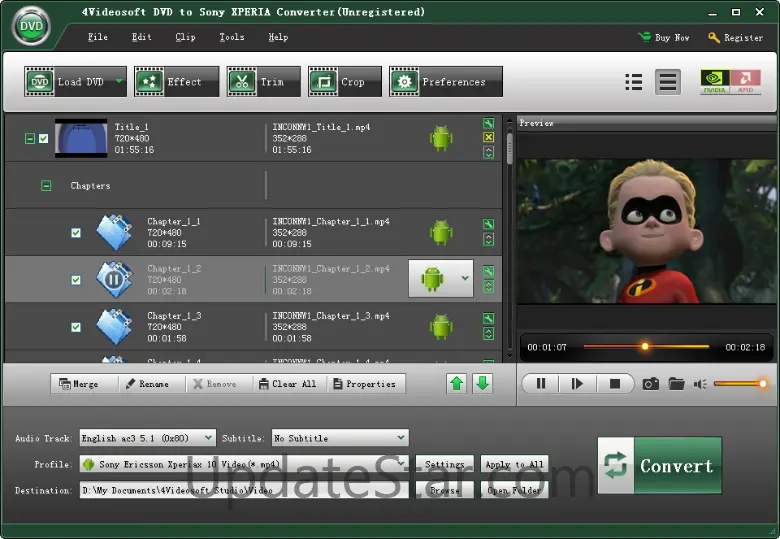
Task: Open settings wrench for Title_1 row
Action: [488, 123]
